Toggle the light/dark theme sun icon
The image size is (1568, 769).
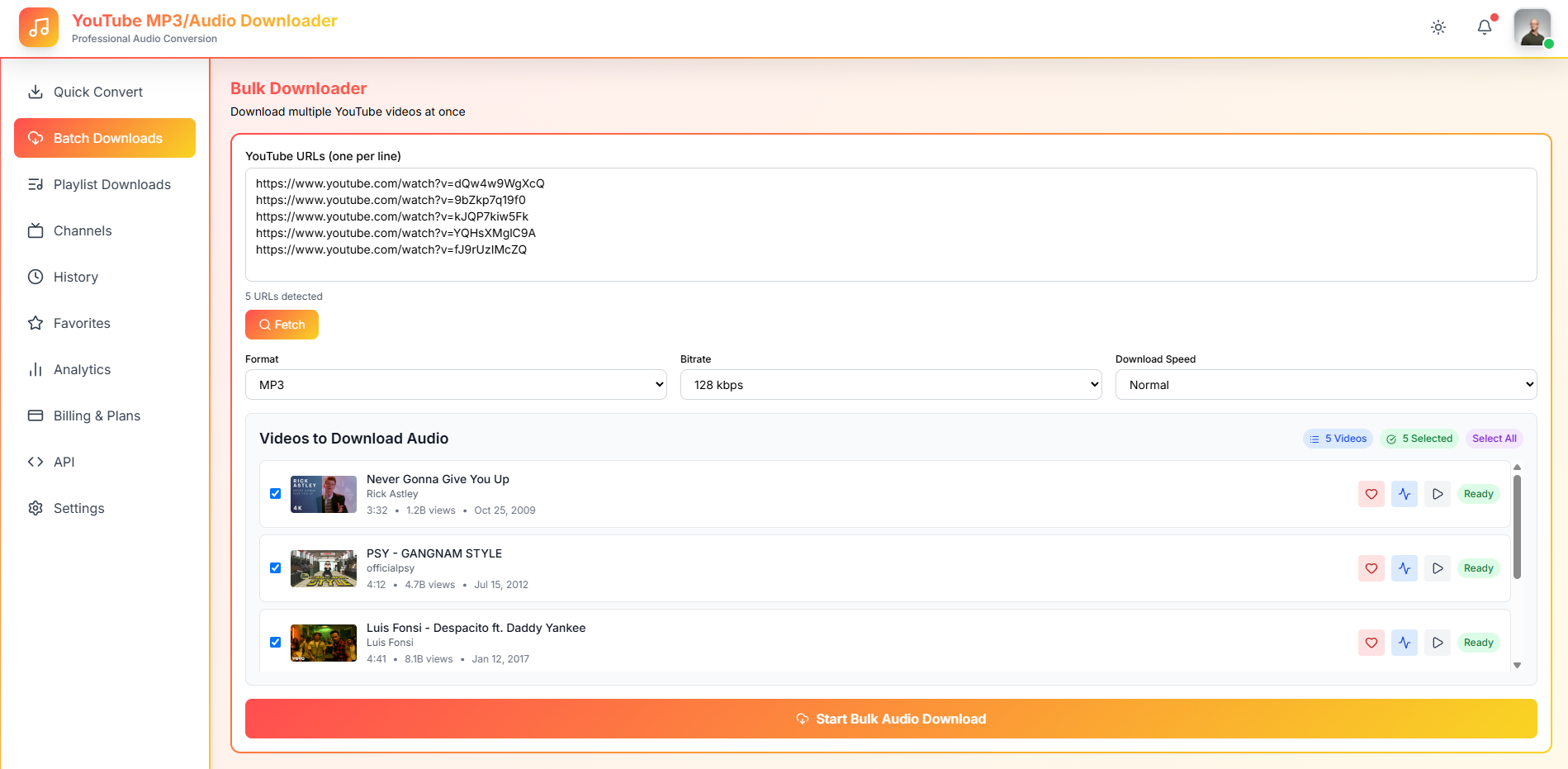1438,27
